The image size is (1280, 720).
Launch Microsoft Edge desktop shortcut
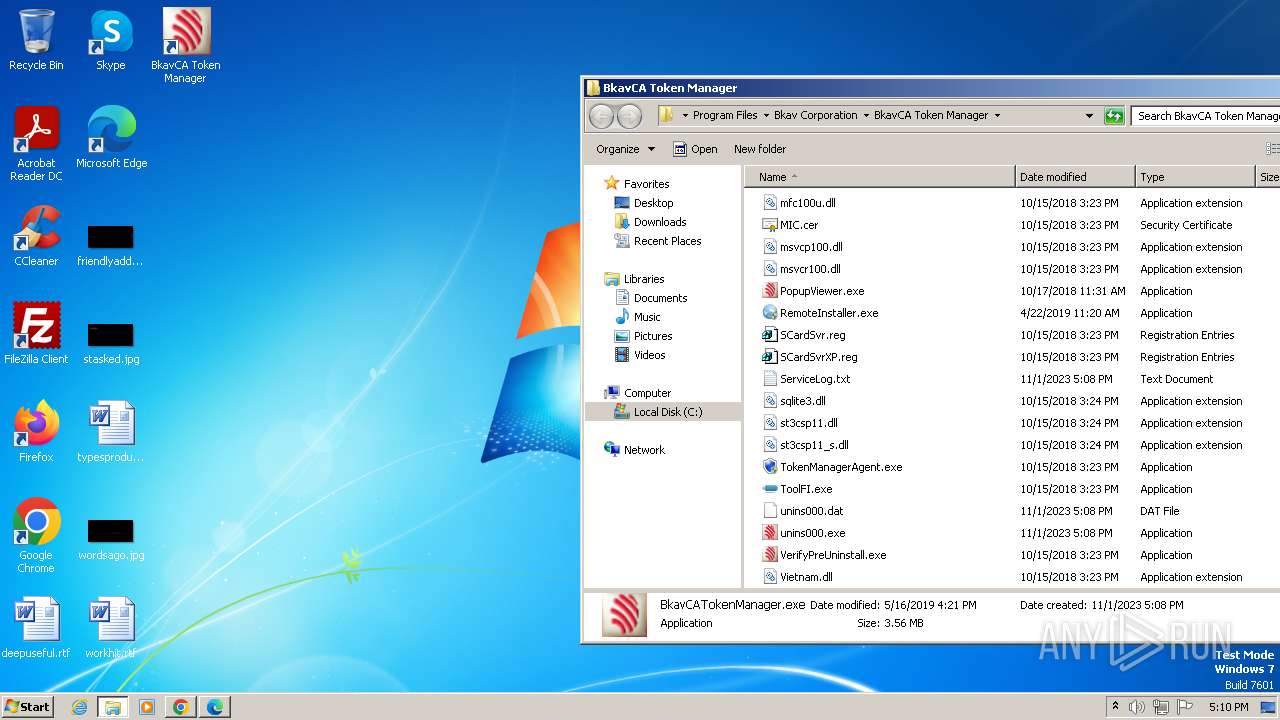click(111, 138)
